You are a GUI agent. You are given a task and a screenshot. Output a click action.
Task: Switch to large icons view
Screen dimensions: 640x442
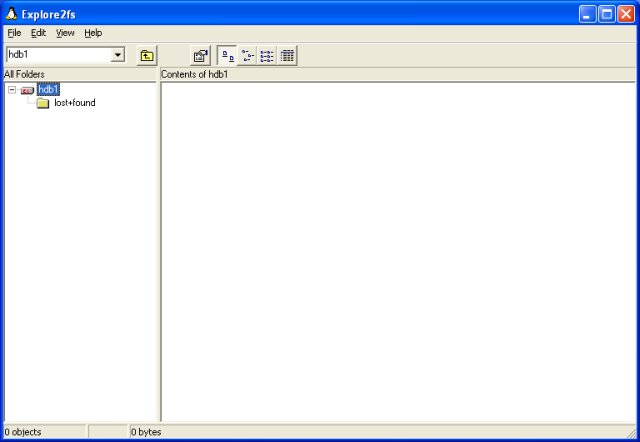click(x=227, y=55)
